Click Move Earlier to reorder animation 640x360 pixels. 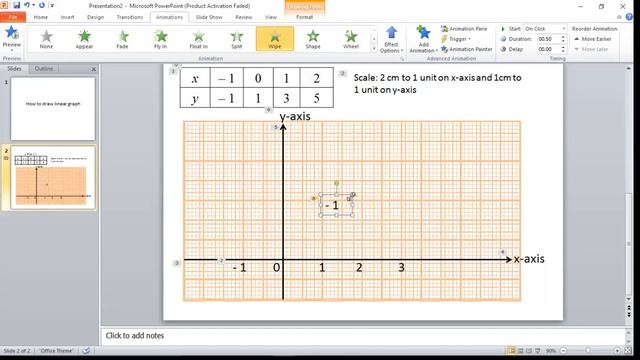pos(593,39)
